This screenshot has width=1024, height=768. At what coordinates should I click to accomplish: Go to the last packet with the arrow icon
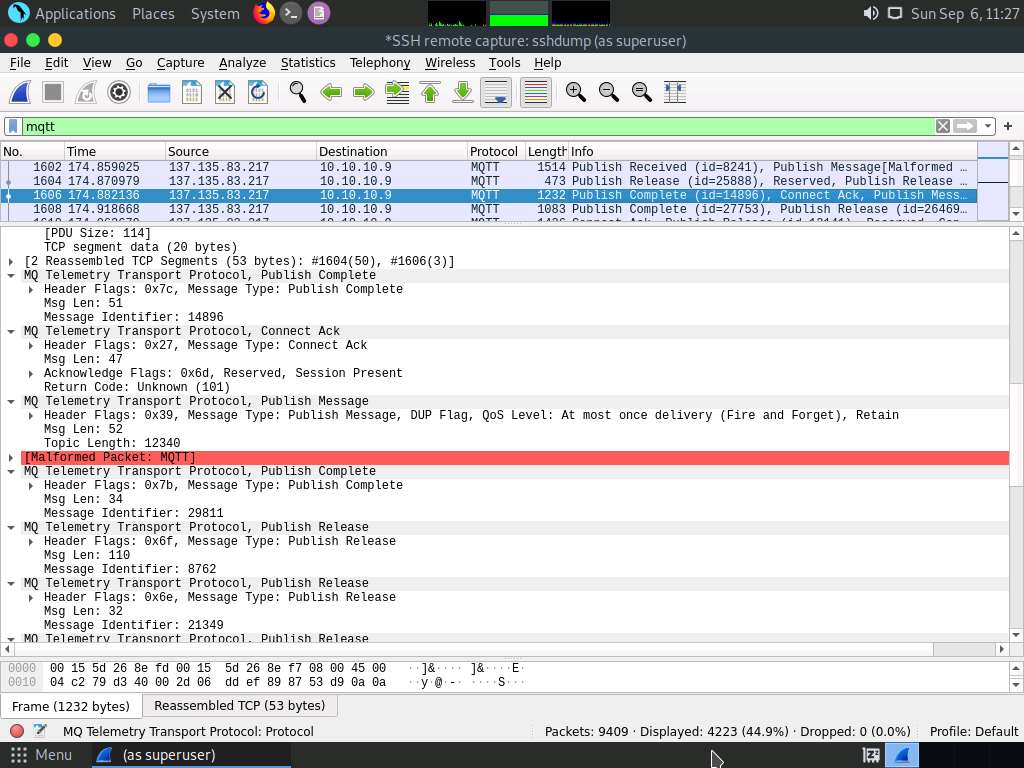tap(462, 92)
